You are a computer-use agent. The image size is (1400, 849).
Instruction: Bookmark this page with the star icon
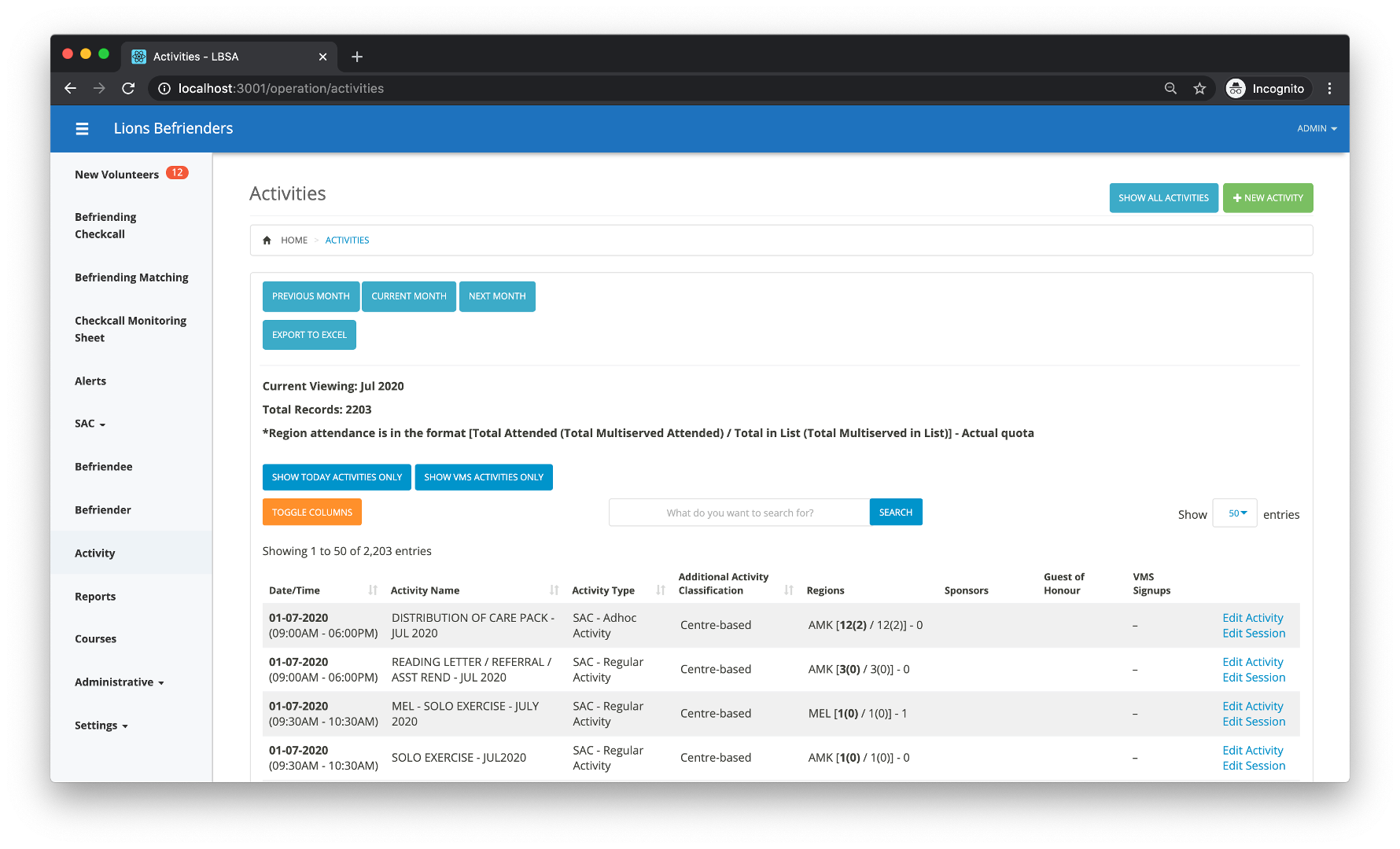point(1199,89)
